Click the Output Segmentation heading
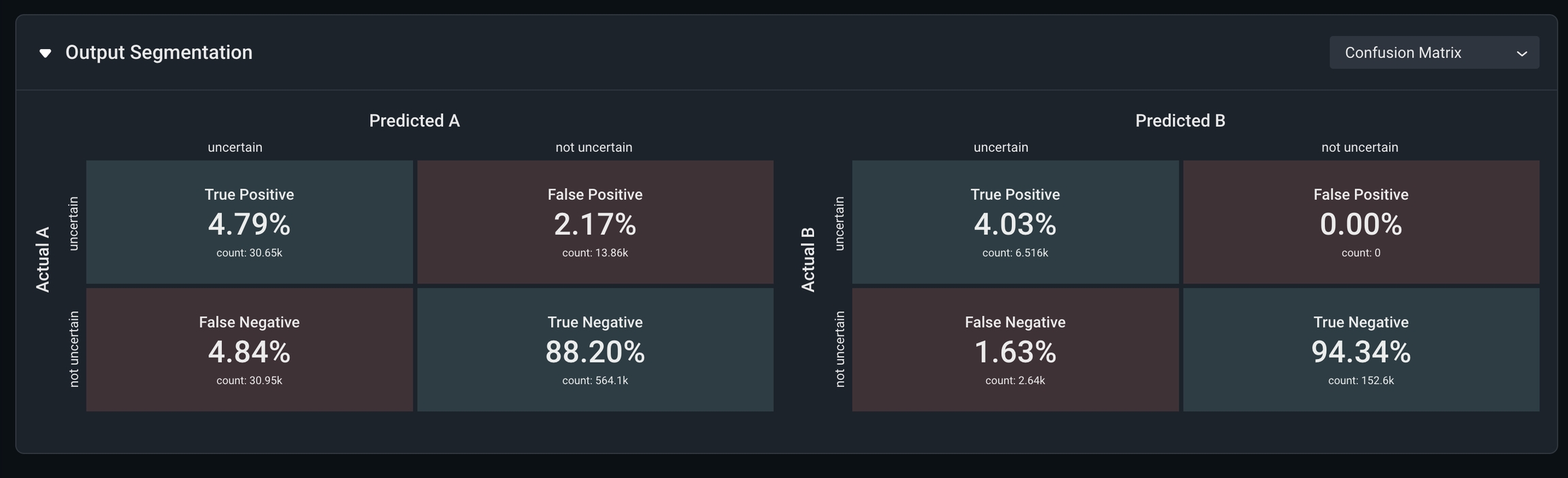 [159, 52]
